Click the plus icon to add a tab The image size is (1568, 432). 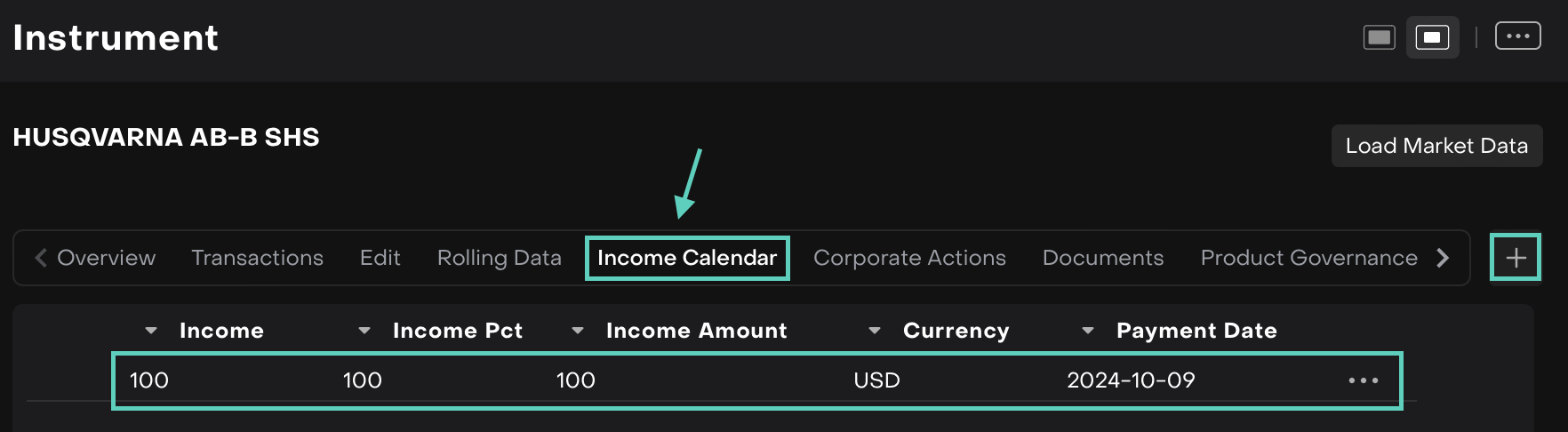pos(1516,258)
